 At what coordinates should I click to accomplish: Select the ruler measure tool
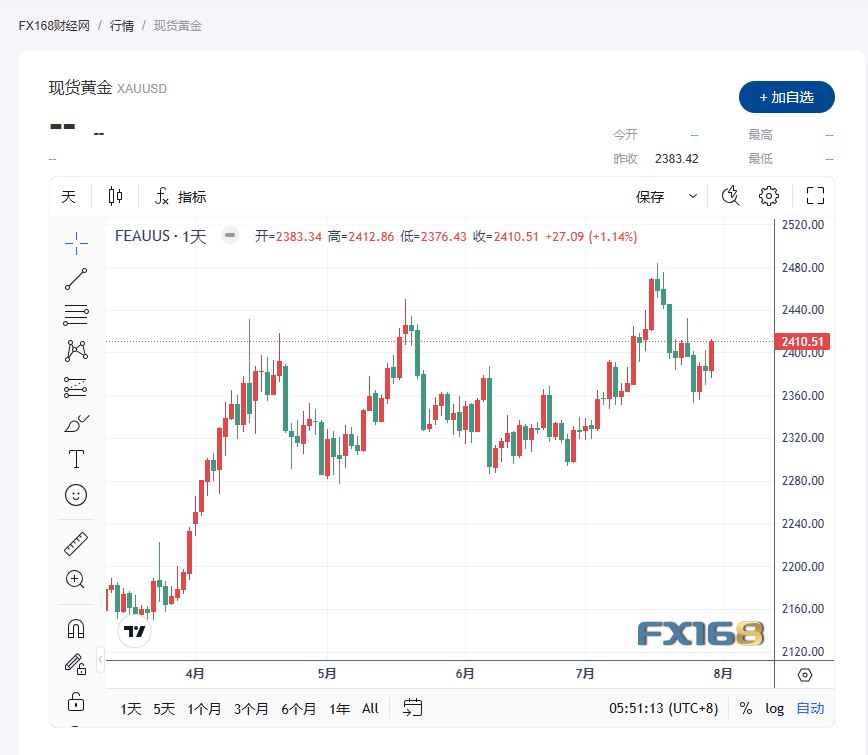tap(76, 544)
